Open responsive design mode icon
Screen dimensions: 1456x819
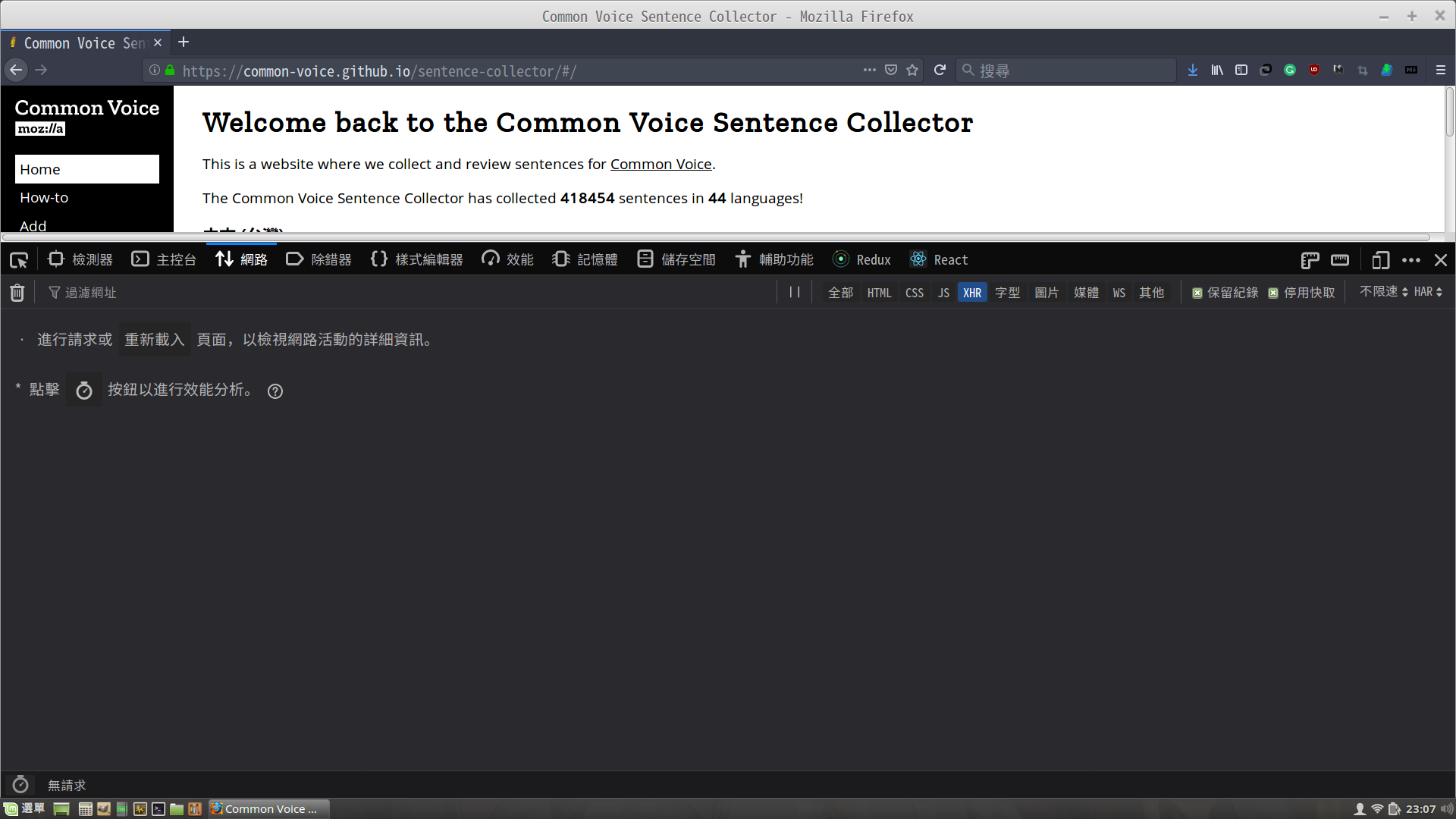click(x=1381, y=260)
